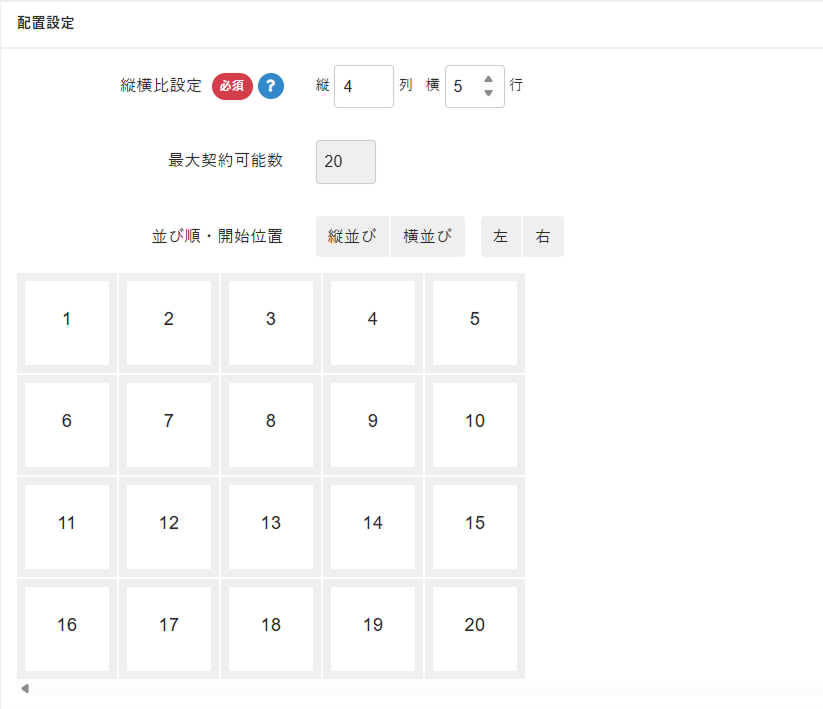
Task: Select grid cell number 17
Action: point(168,629)
